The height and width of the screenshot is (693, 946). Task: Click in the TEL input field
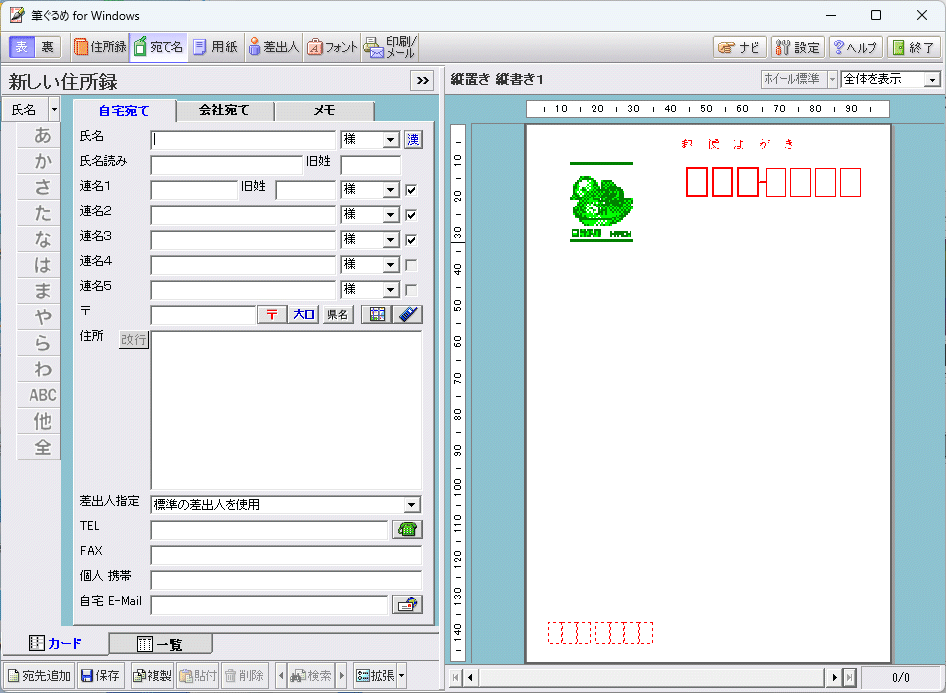click(269, 530)
